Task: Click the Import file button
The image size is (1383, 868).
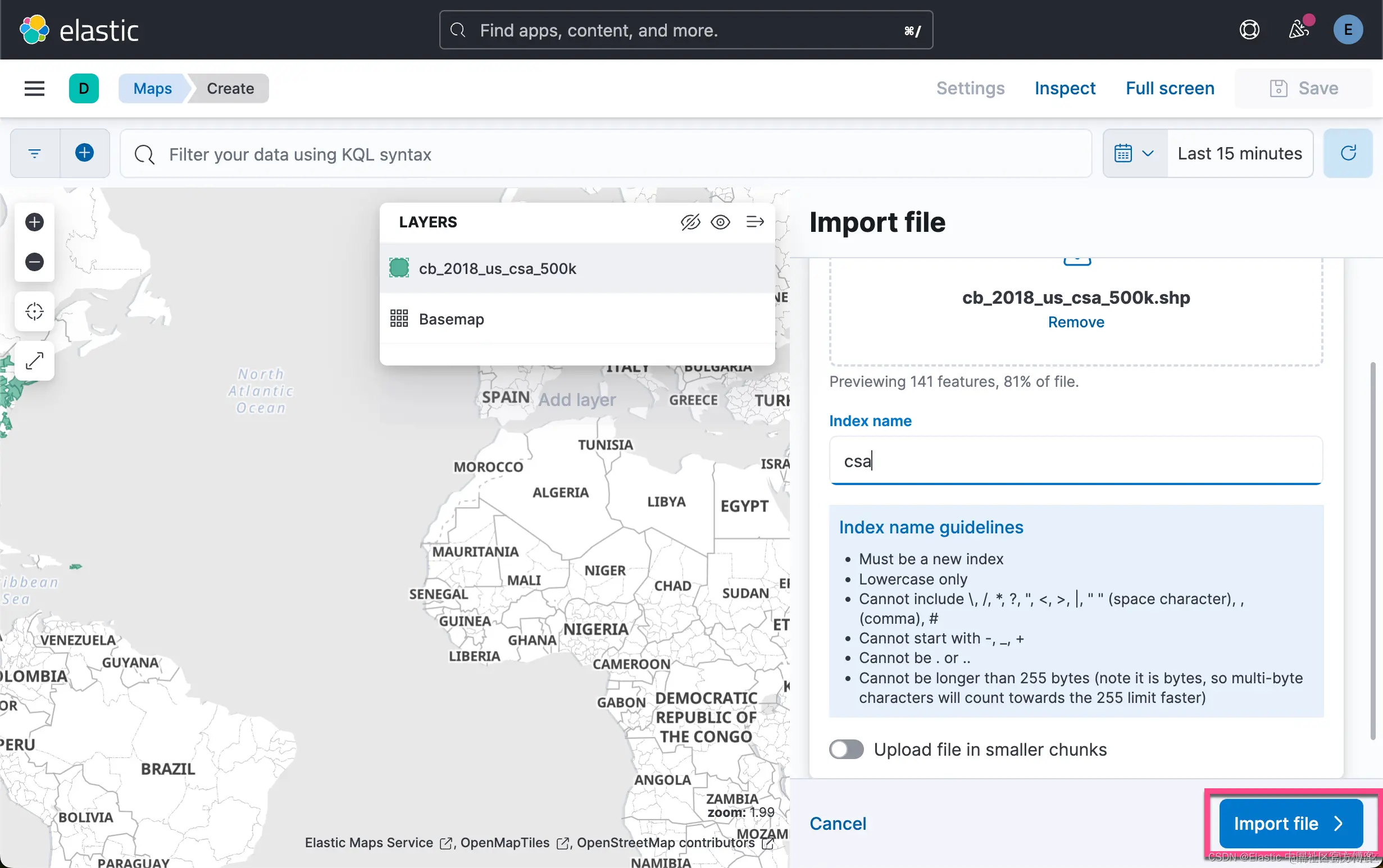Action: (1290, 823)
